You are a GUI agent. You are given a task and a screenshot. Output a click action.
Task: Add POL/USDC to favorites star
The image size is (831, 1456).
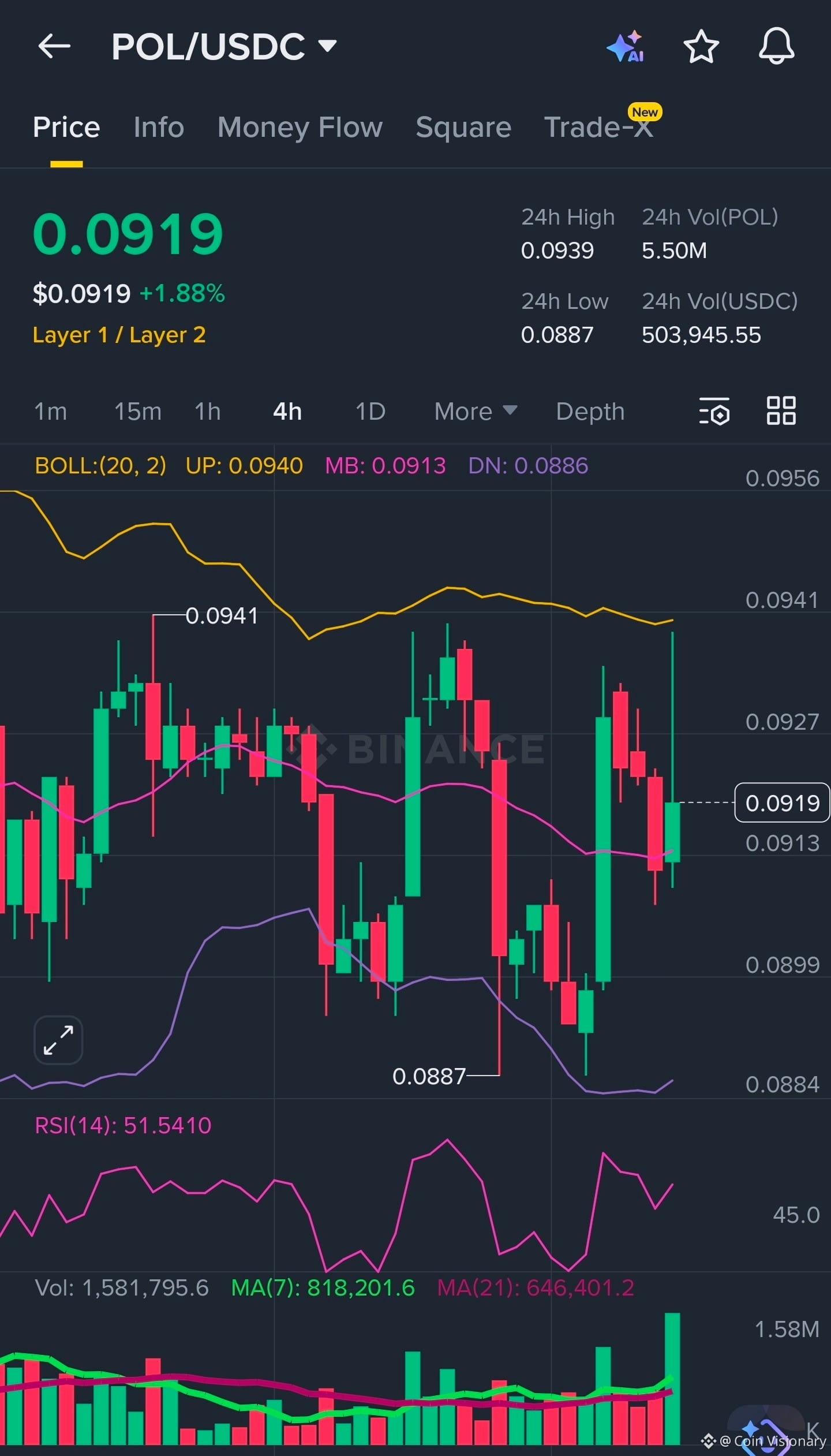coord(701,46)
